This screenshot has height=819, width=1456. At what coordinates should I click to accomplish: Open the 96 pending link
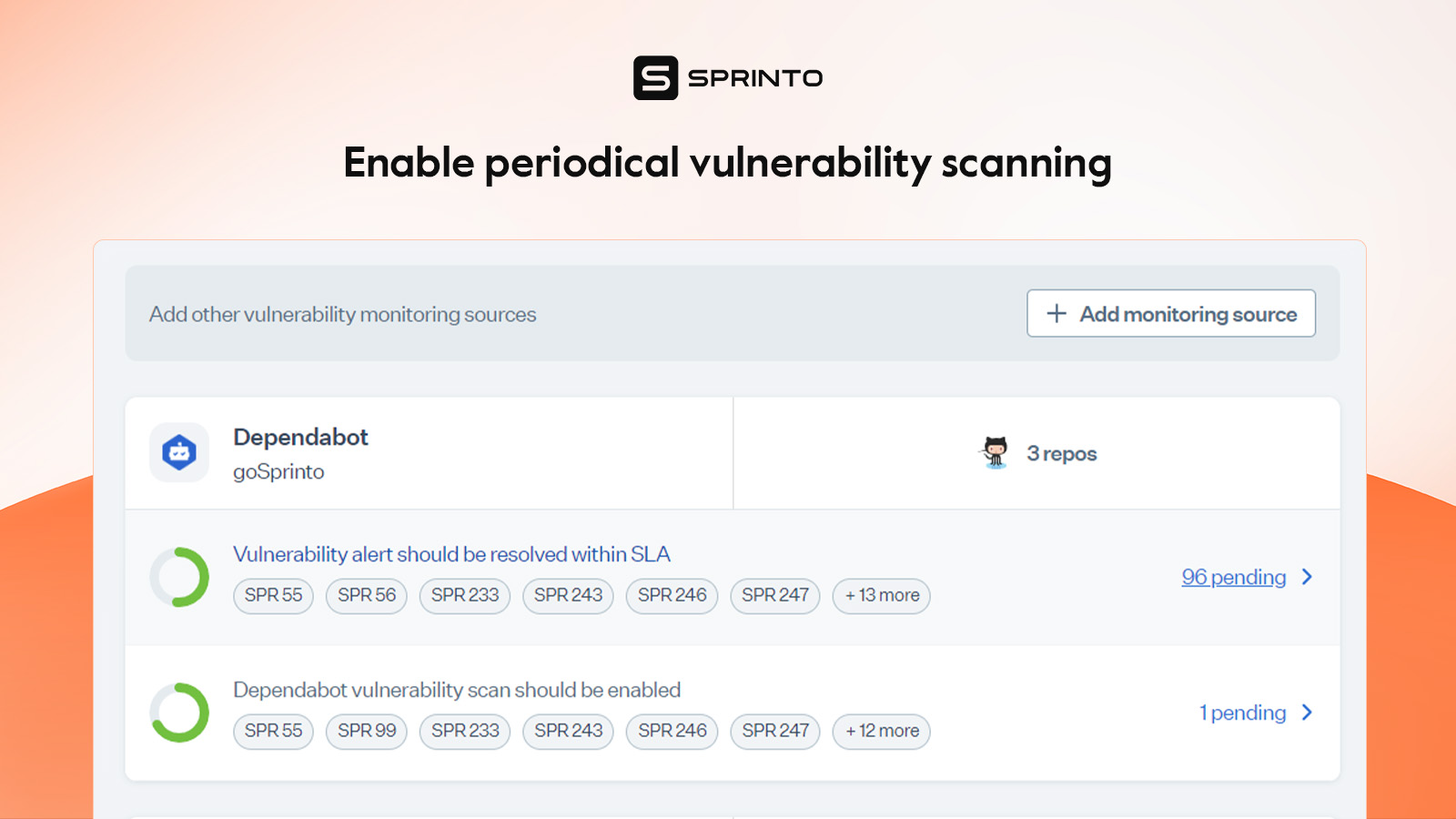1234,577
